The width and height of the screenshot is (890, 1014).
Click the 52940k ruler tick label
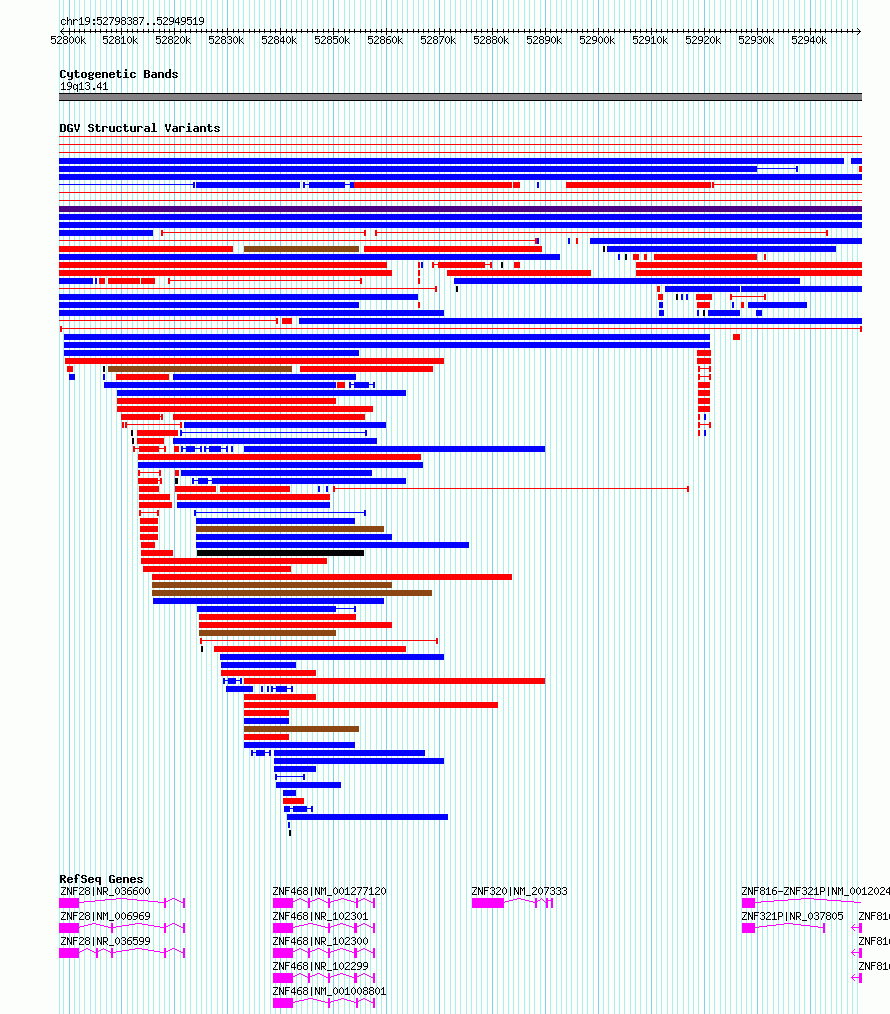coord(810,40)
